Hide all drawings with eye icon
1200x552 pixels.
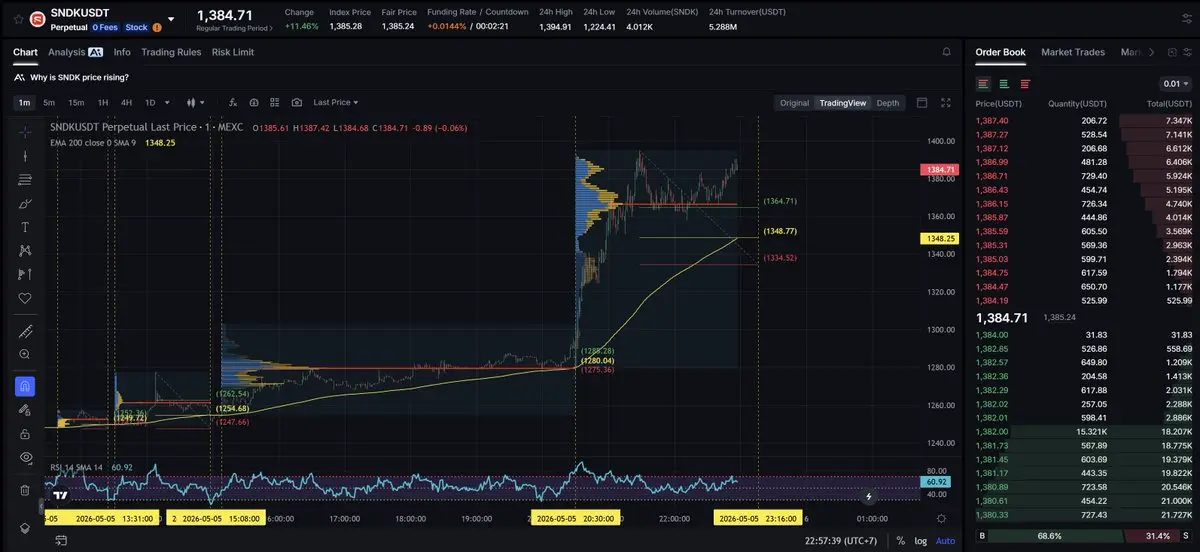pyautogui.click(x=25, y=458)
